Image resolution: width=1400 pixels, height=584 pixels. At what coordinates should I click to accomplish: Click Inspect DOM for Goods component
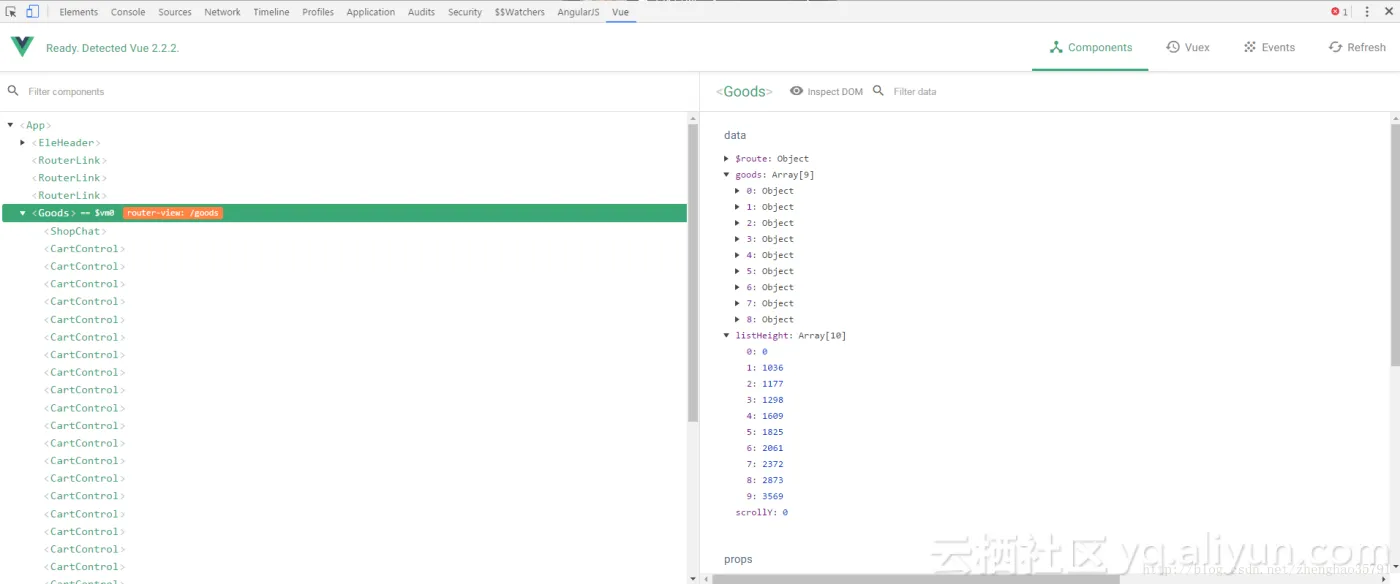(826, 91)
